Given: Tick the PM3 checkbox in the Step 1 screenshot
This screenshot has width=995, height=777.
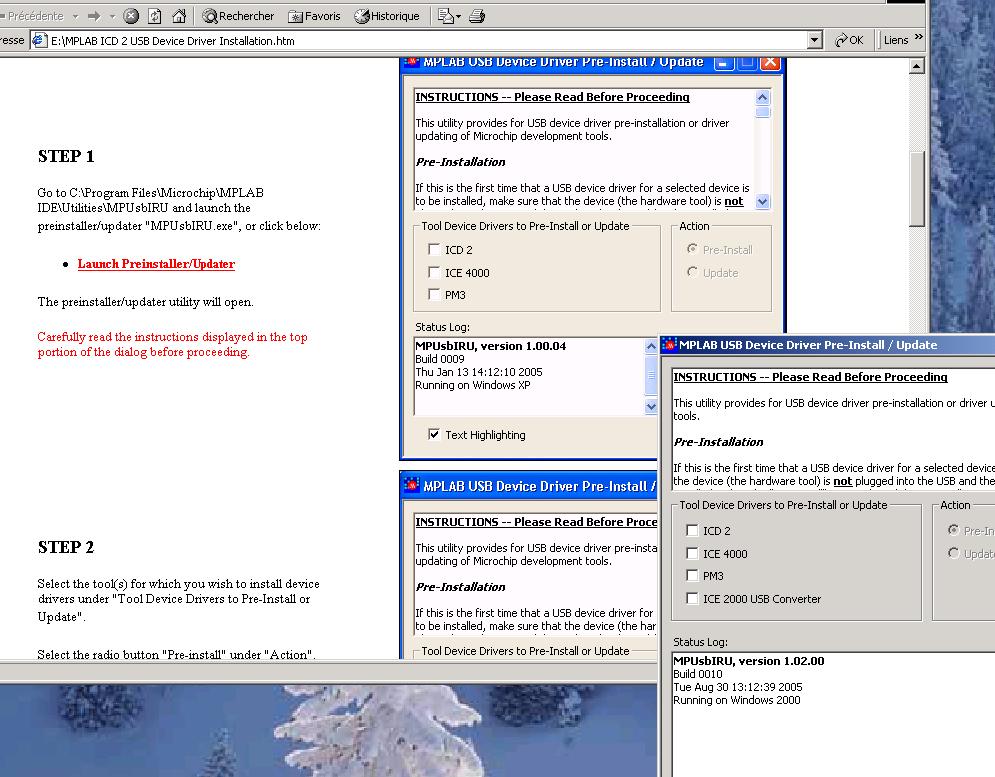Looking at the screenshot, I should [434, 295].
